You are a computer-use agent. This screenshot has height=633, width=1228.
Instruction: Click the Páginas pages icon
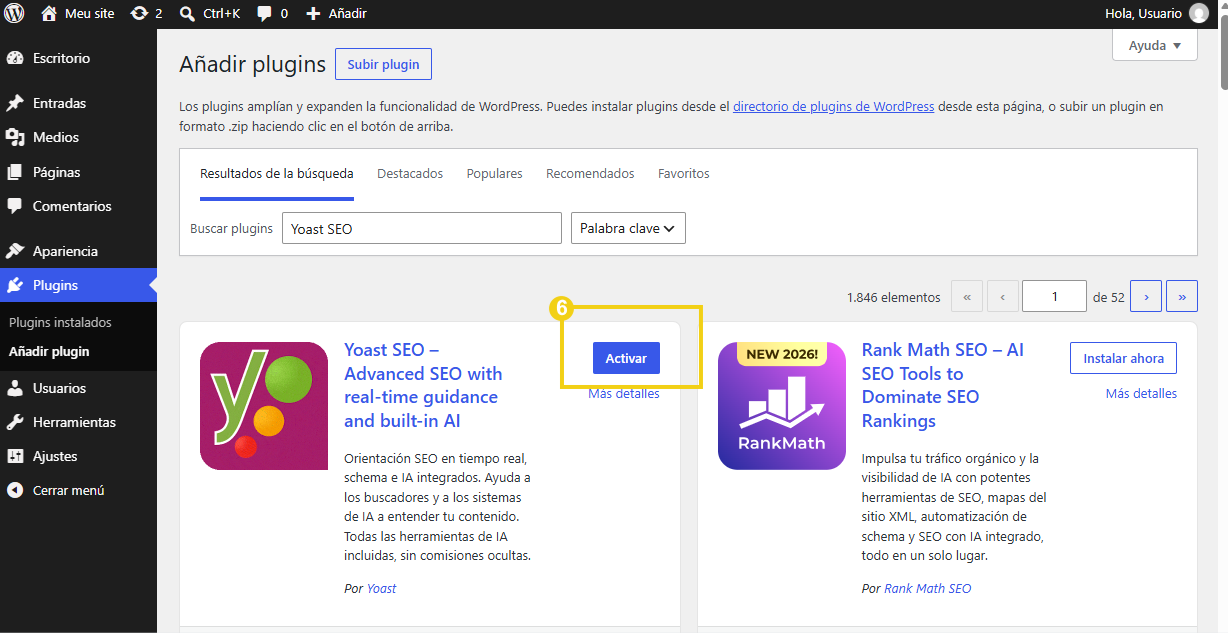pos(15,172)
